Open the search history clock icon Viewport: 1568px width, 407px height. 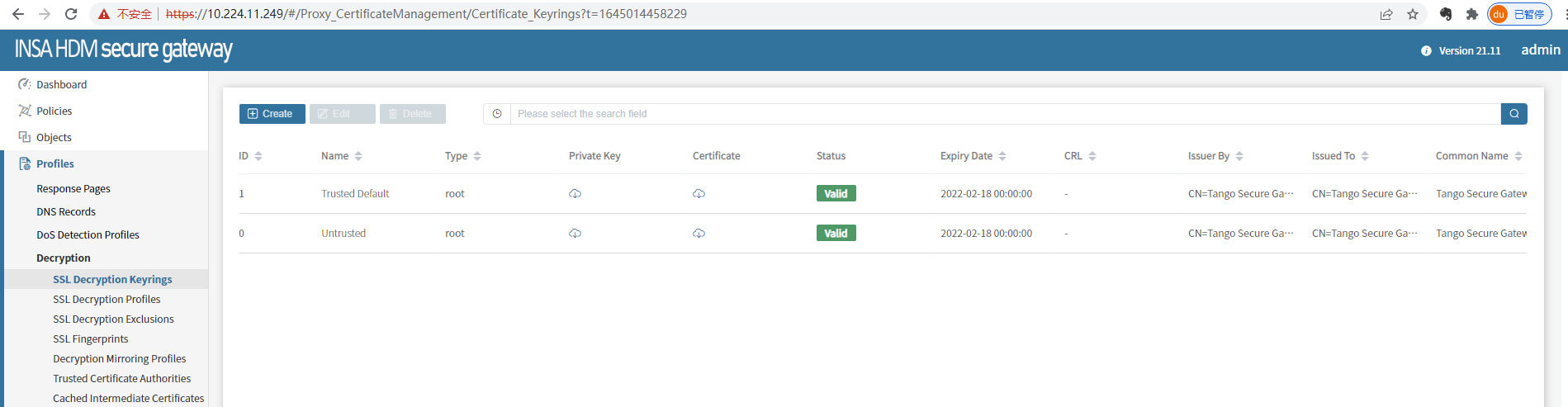pos(497,114)
